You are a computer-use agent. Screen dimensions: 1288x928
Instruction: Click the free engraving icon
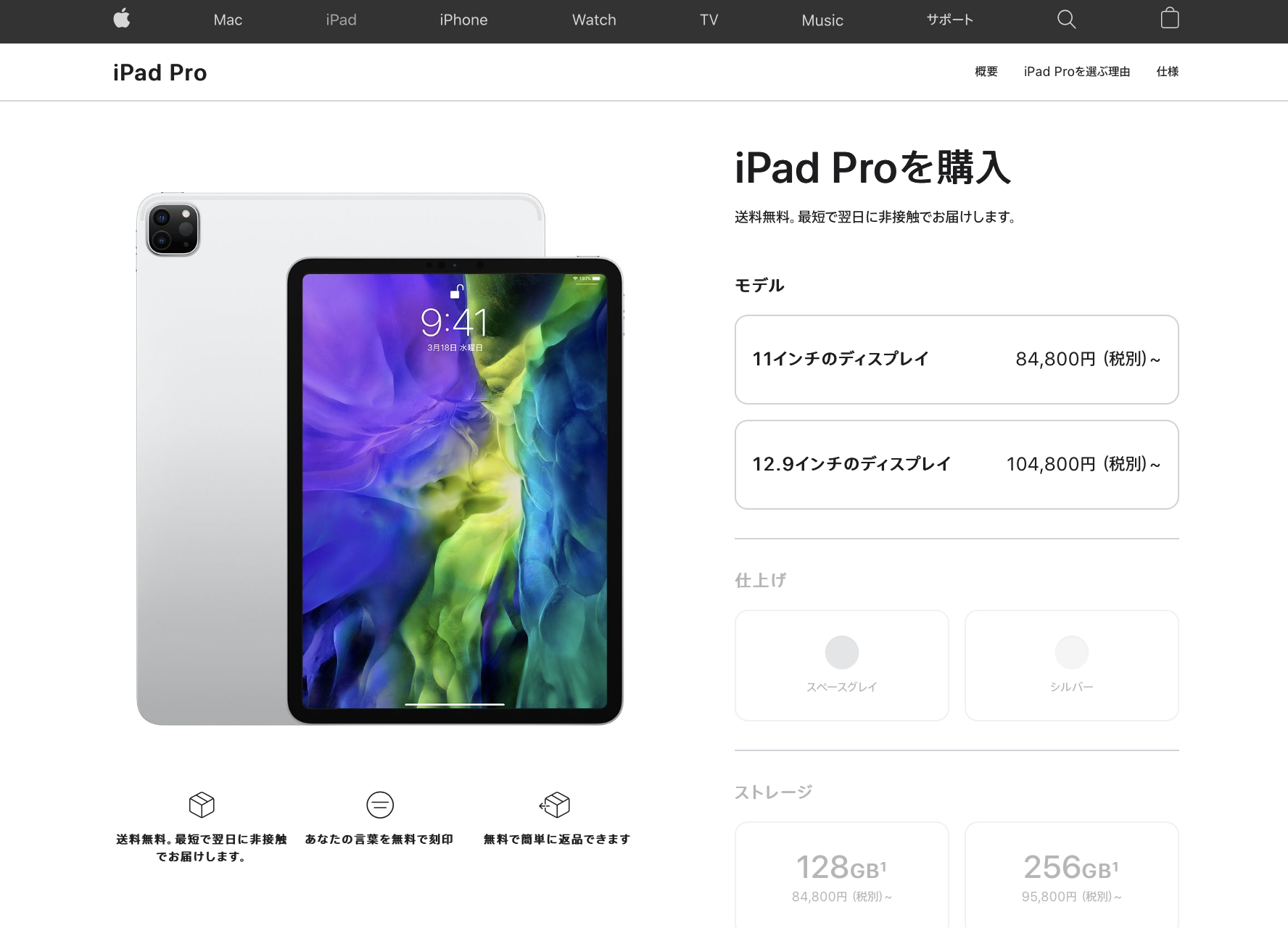(x=380, y=805)
